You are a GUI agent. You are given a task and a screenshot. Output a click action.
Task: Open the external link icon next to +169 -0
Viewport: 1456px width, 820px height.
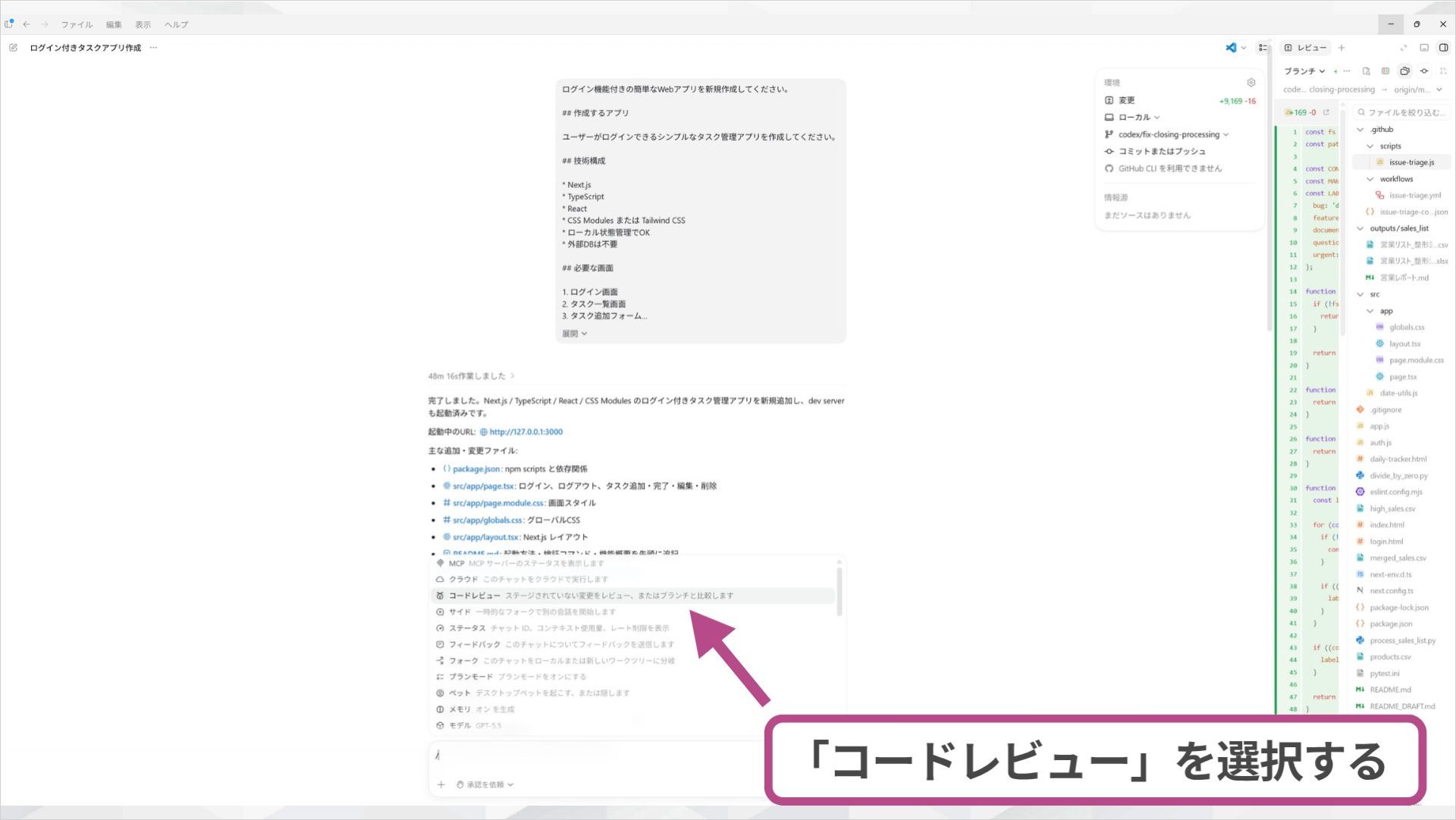point(1326,112)
